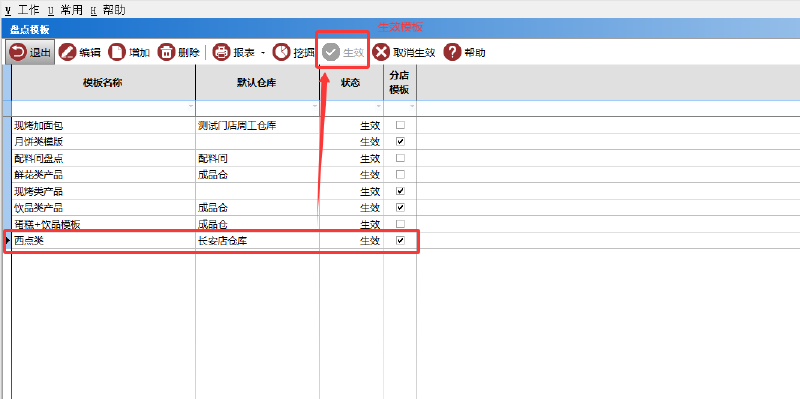Image resolution: width=800 pixels, height=399 pixels.
Task: Select the 西点类 template name
Action: click(x=29, y=241)
